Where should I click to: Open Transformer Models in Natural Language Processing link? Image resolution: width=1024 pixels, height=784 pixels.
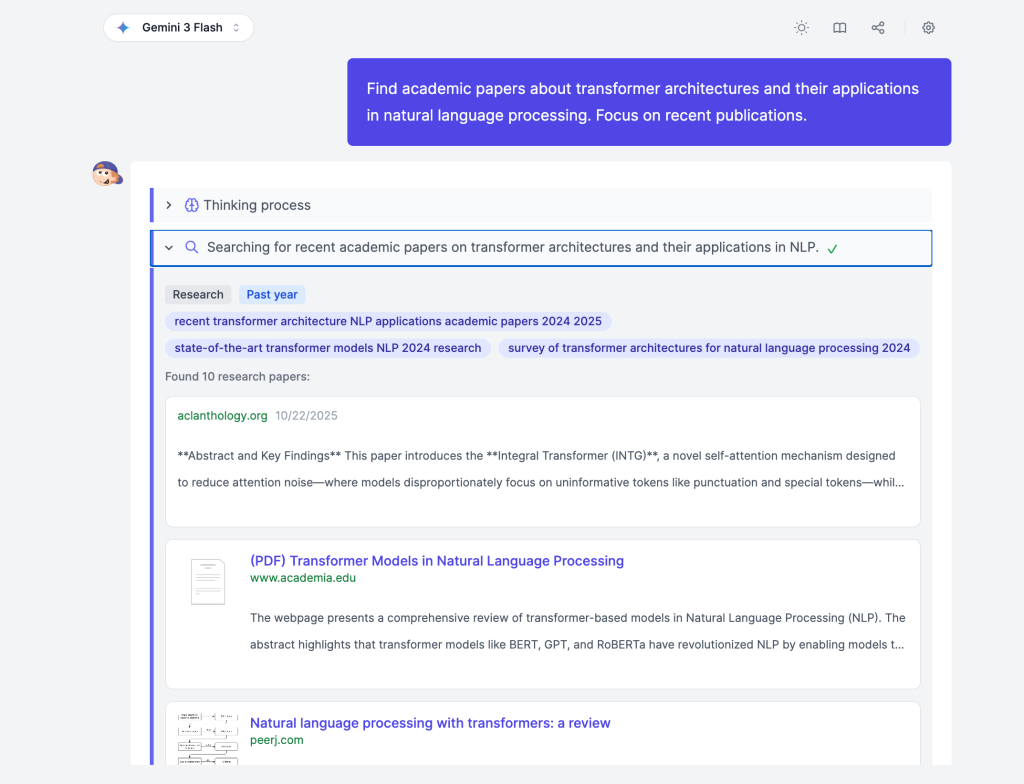point(437,561)
